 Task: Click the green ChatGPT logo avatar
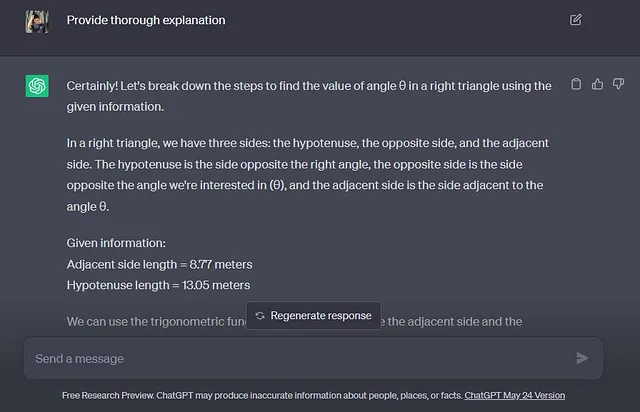tap(37, 86)
